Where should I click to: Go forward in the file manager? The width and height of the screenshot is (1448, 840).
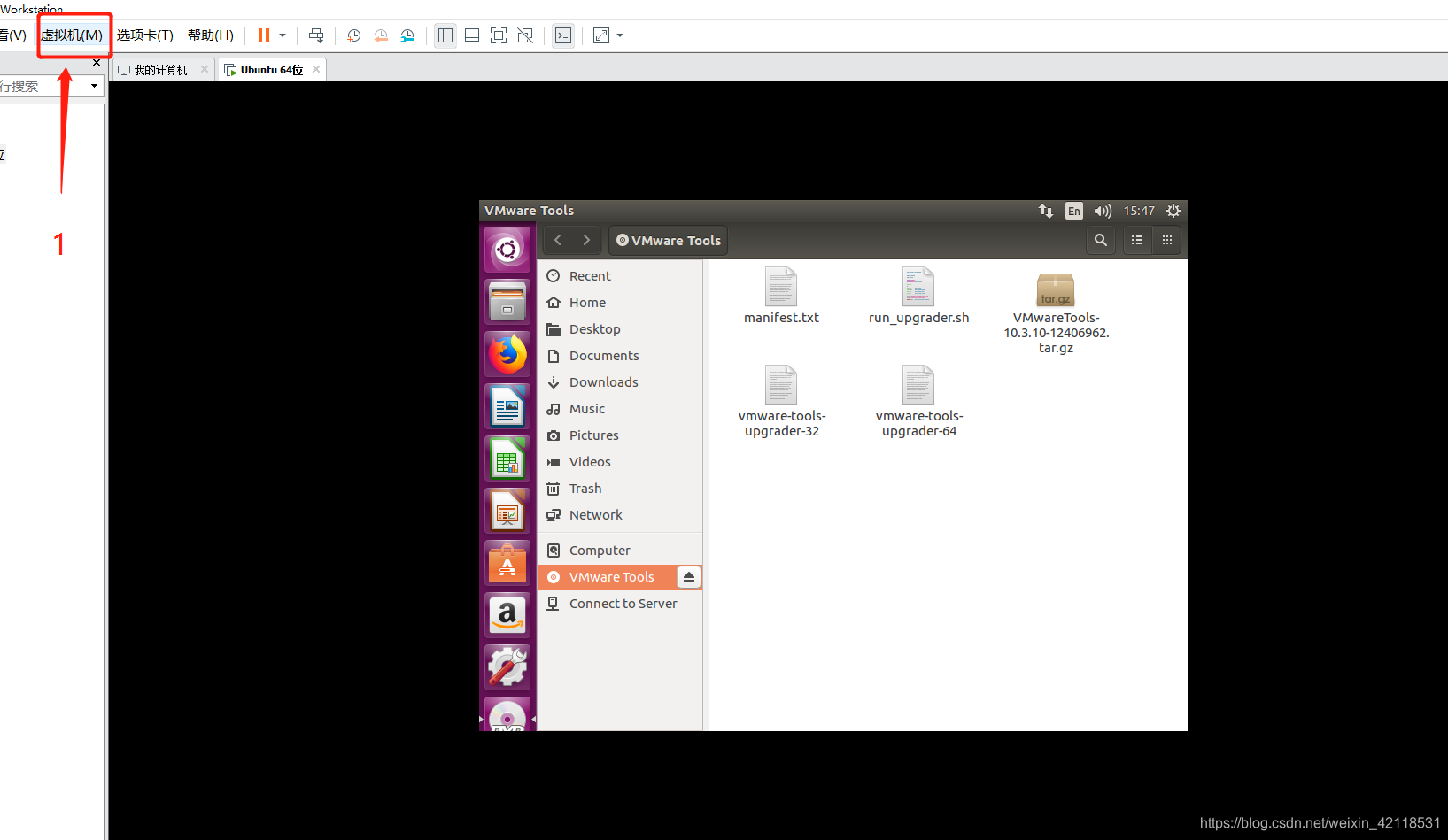[586, 240]
